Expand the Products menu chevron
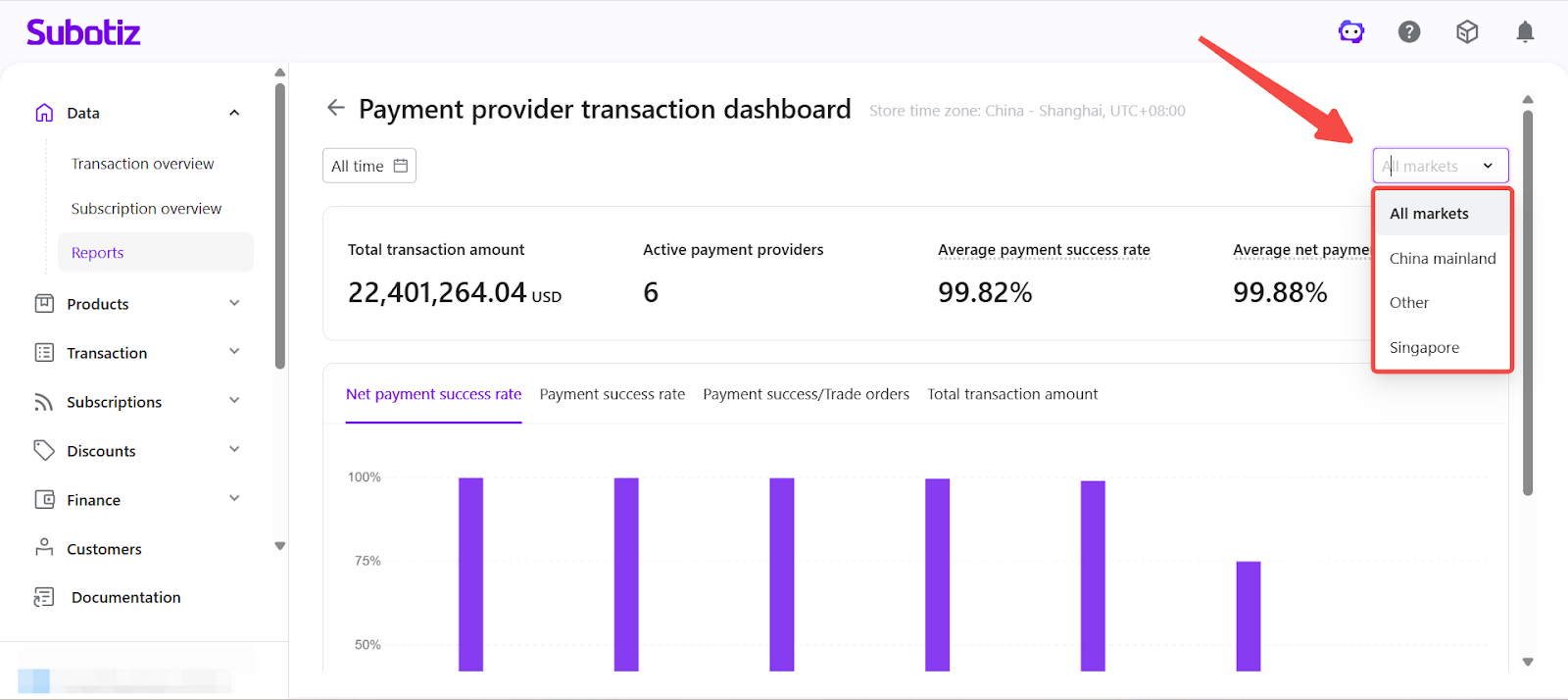This screenshot has width=1568, height=700. pos(234,304)
